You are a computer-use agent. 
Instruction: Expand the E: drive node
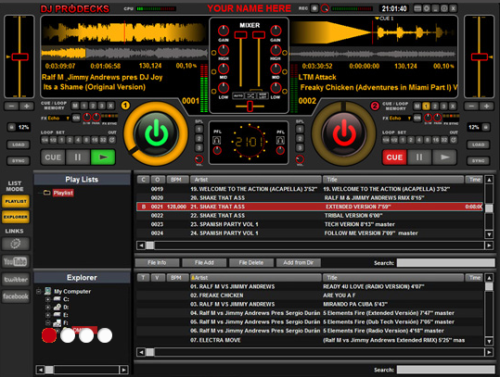pos(48,315)
